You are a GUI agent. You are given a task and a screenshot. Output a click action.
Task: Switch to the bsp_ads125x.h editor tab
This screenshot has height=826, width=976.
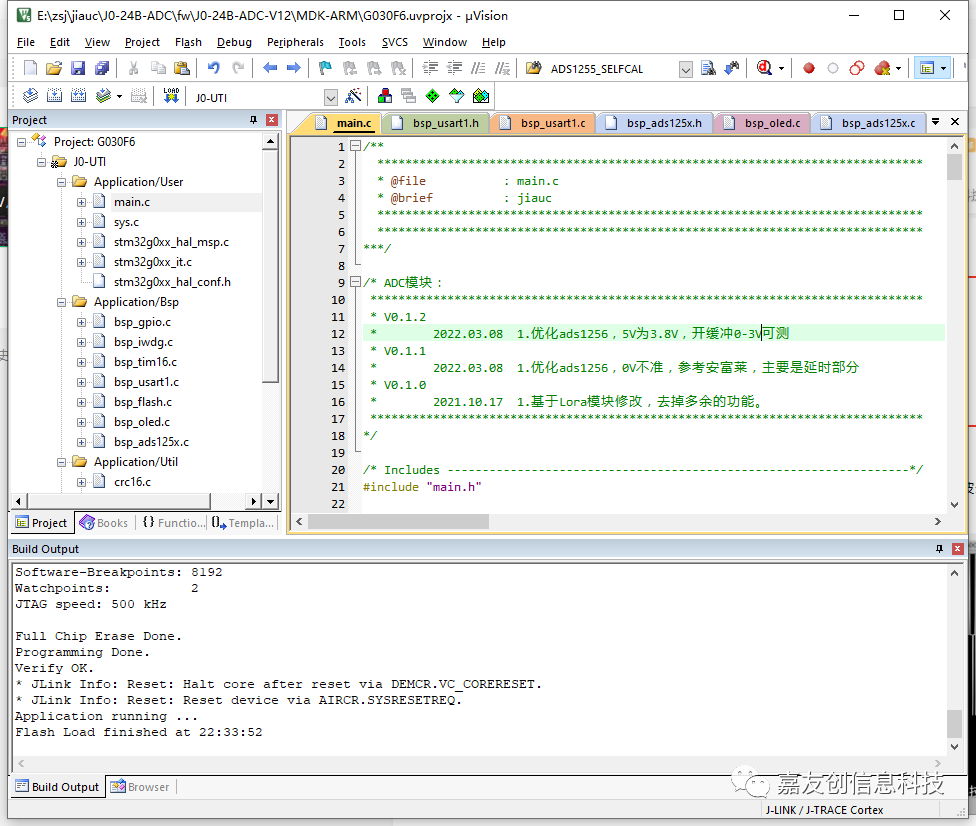tap(654, 123)
